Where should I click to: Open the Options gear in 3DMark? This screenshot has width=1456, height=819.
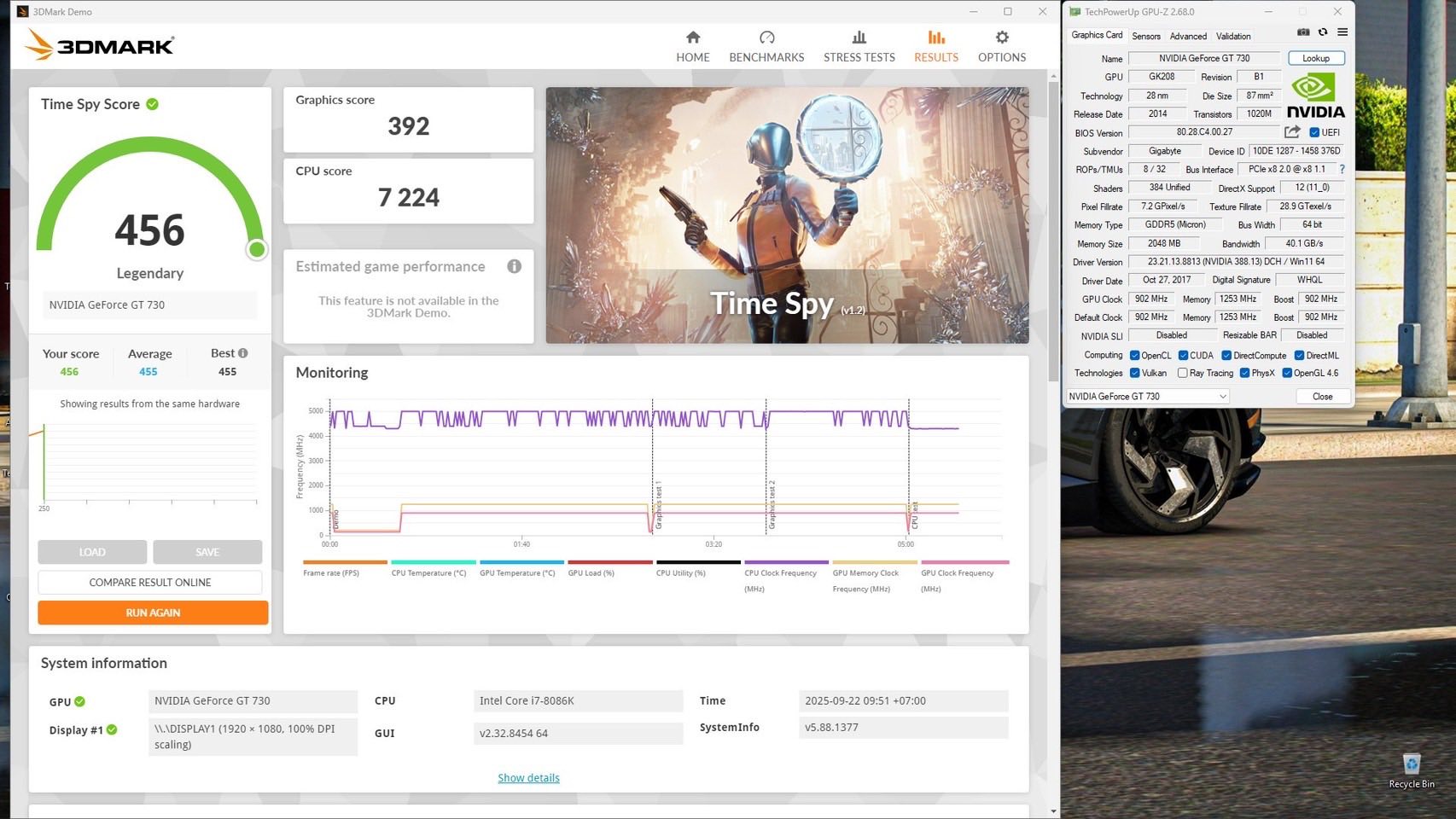[1001, 46]
